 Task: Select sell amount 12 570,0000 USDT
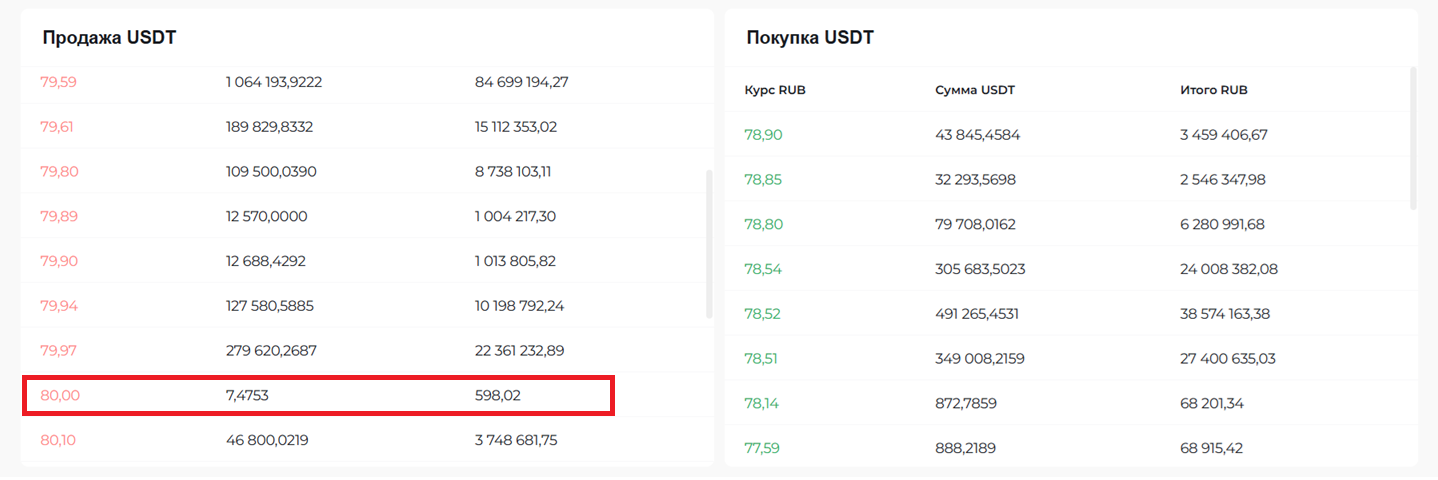click(x=266, y=216)
